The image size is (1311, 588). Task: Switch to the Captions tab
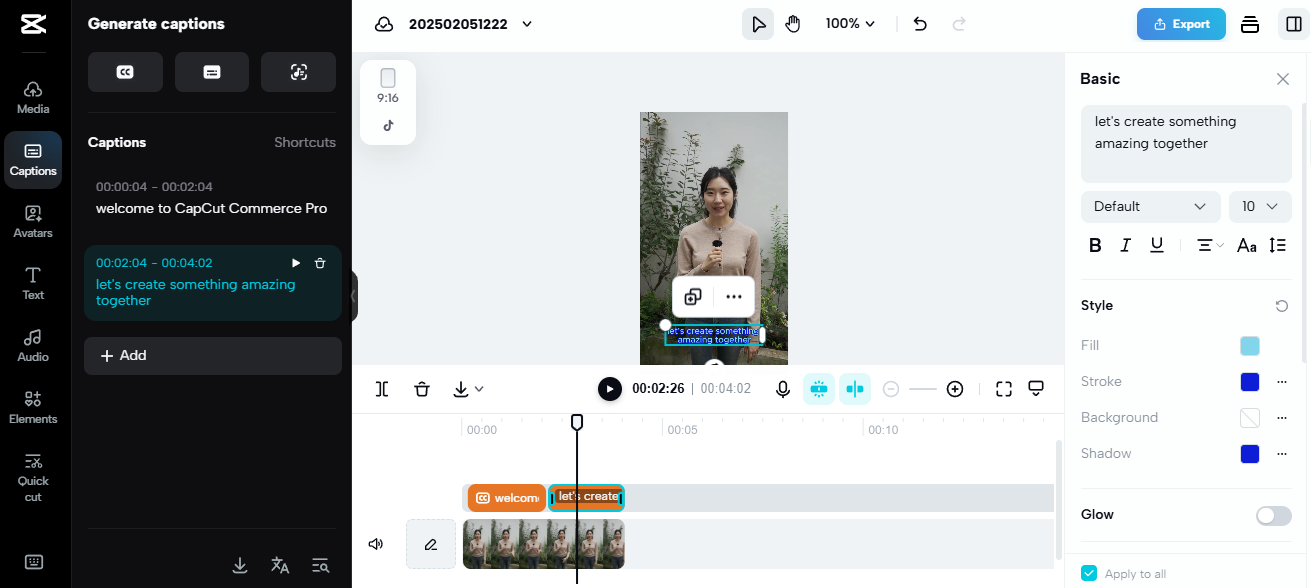[33, 159]
